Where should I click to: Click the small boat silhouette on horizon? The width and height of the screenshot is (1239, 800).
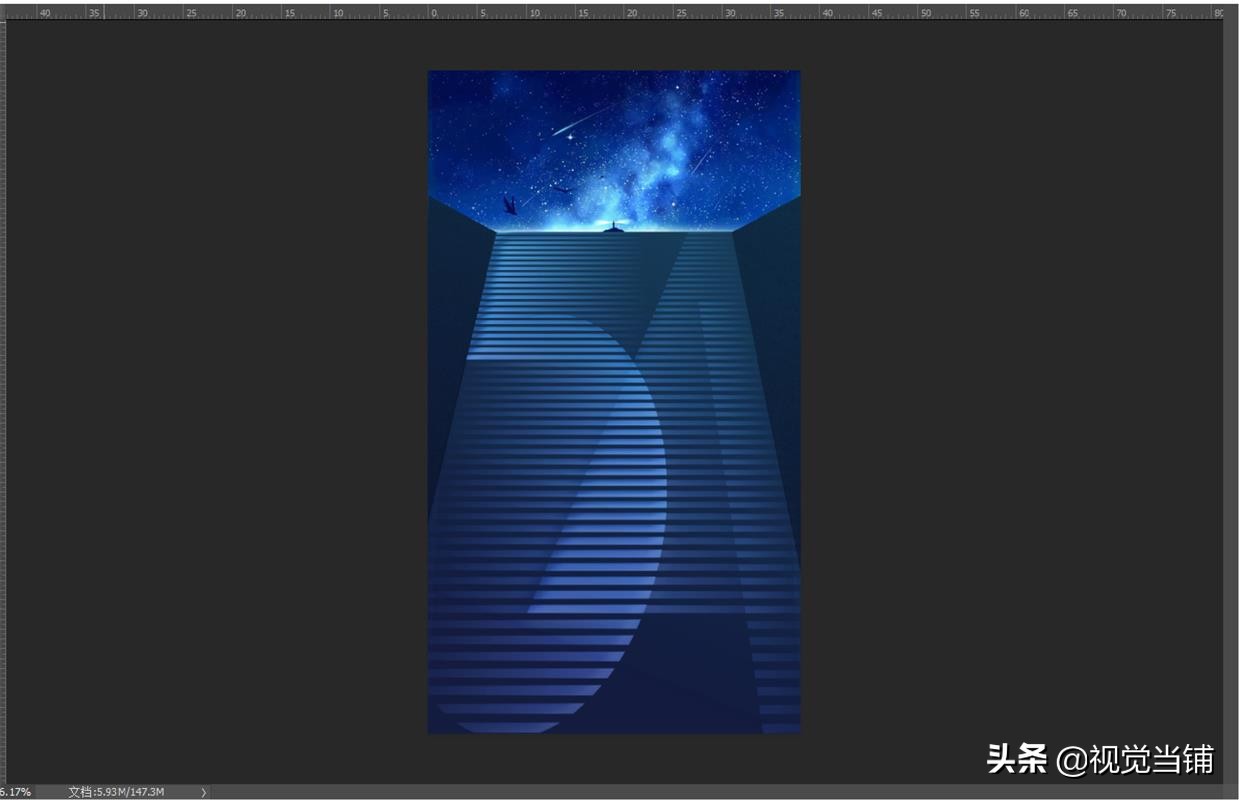pos(613,227)
